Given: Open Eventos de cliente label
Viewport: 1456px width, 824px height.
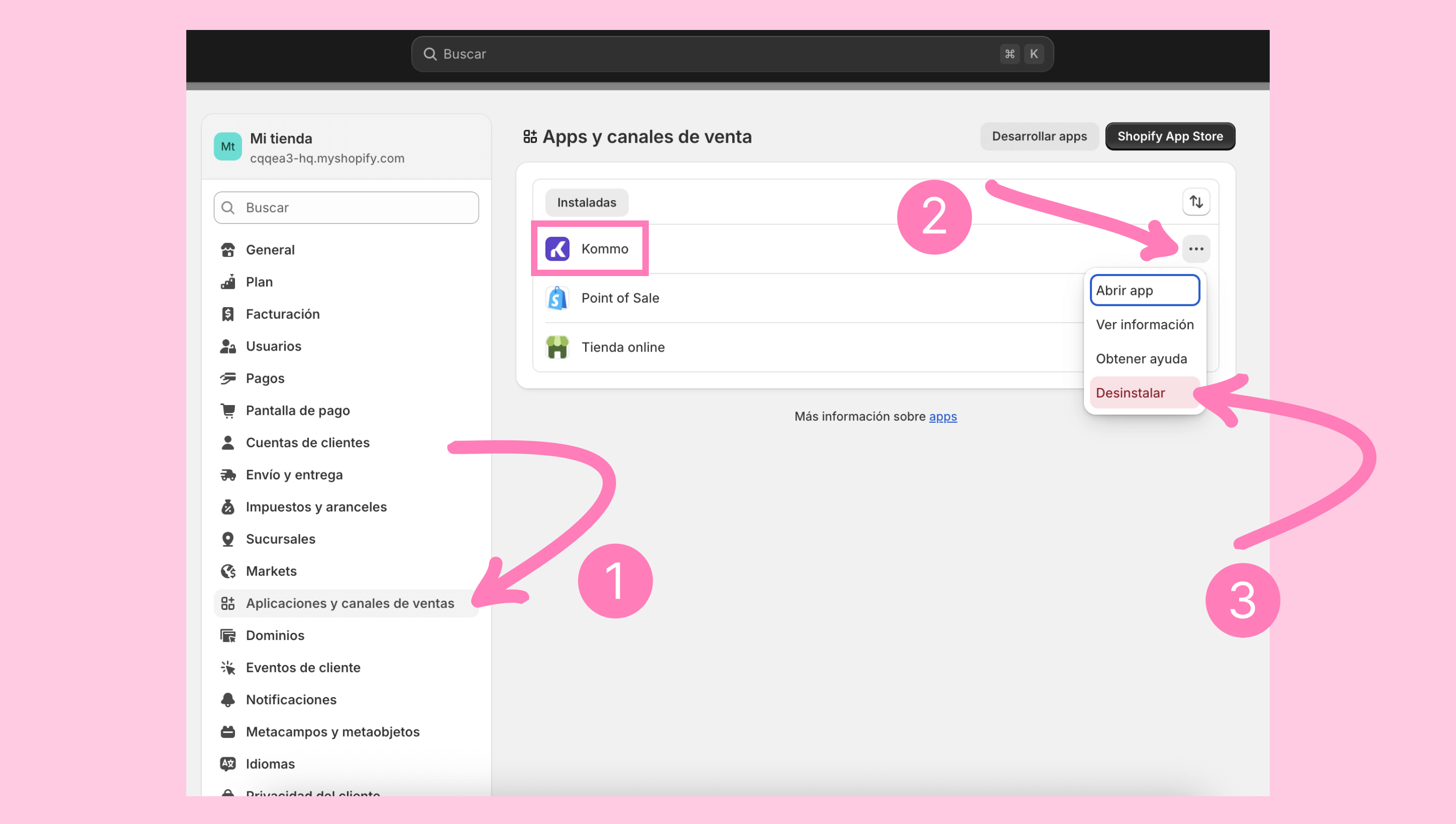Looking at the screenshot, I should click(x=303, y=668).
